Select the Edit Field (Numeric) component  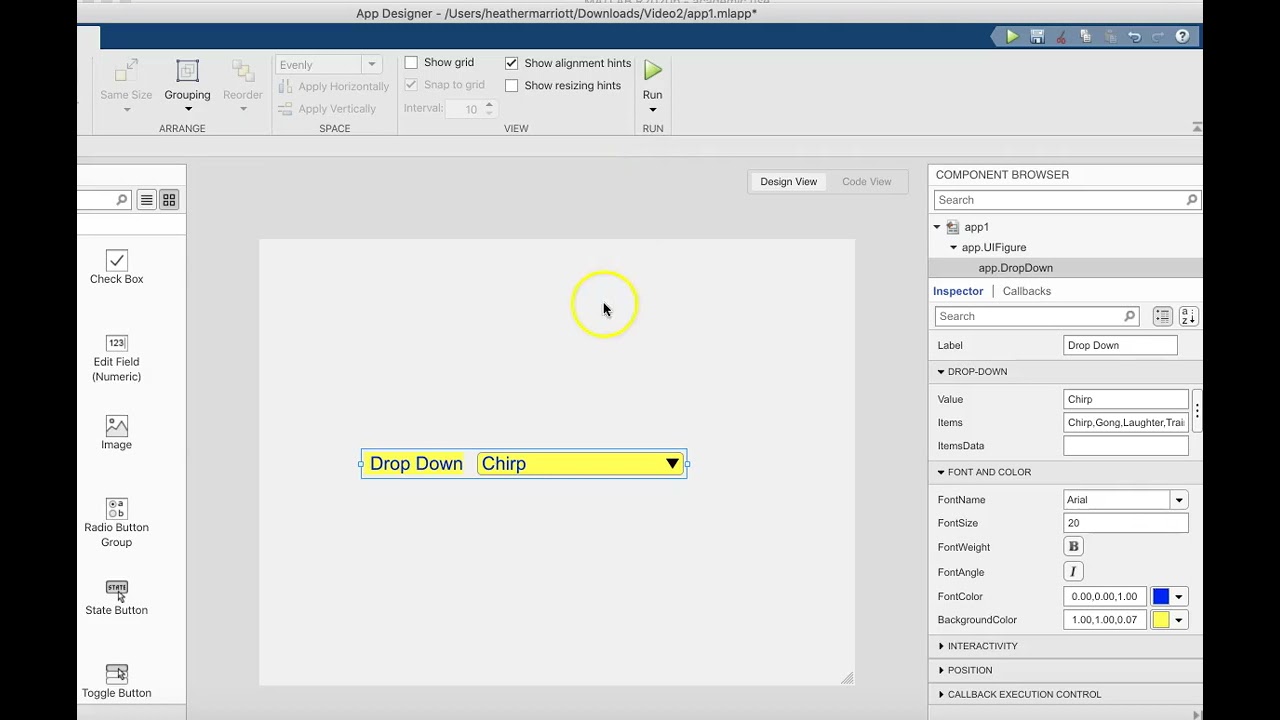pos(116,359)
